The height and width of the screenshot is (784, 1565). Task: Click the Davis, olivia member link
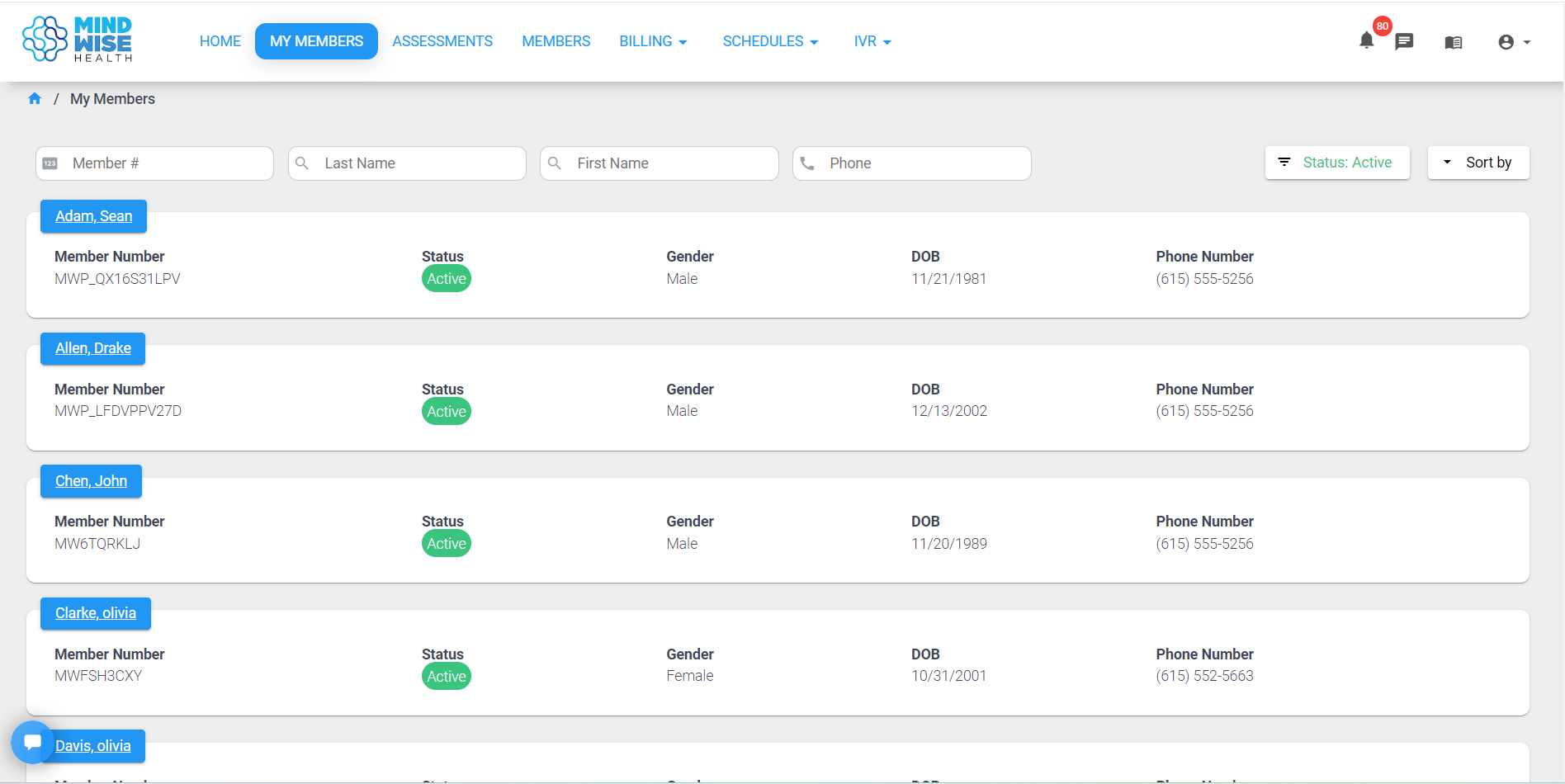coord(93,745)
